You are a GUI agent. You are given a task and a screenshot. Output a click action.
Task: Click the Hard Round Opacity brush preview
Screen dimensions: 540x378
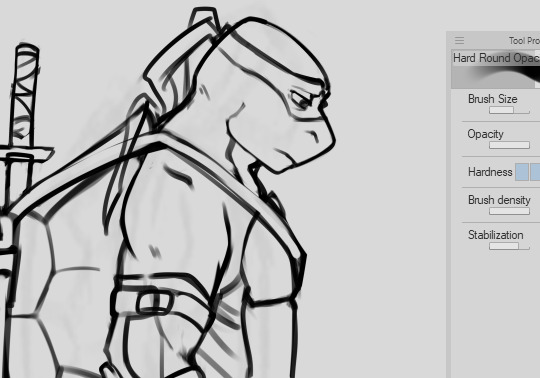tap(496, 69)
